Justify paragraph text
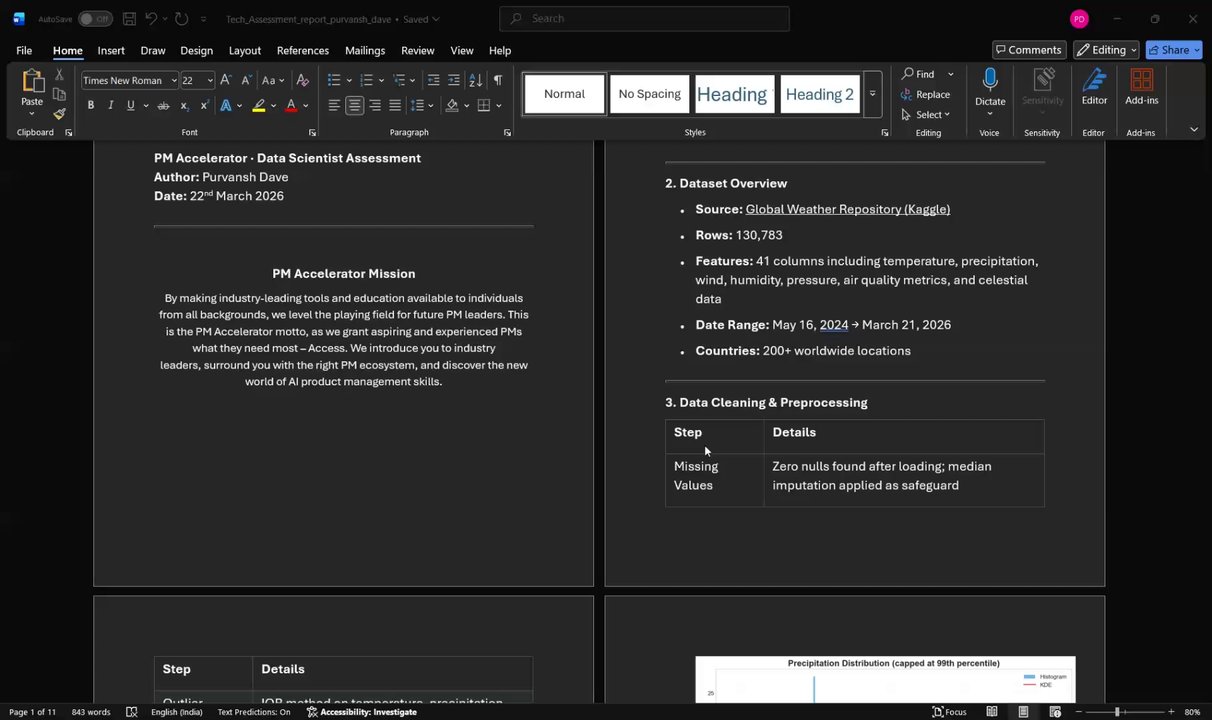The image size is (1212, 720). pyautogui.click(x=395, y=105)
